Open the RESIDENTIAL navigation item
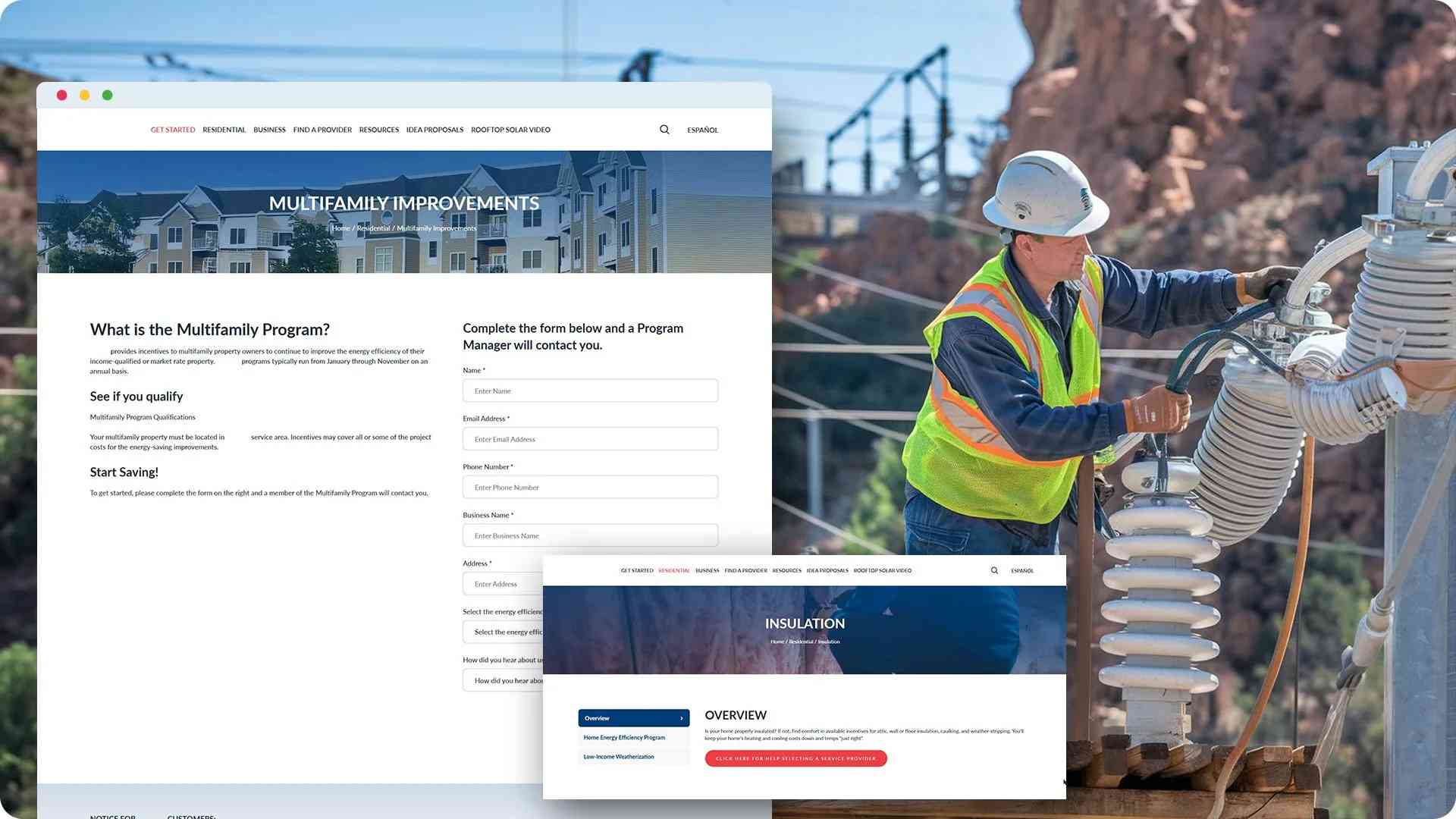 224,130
